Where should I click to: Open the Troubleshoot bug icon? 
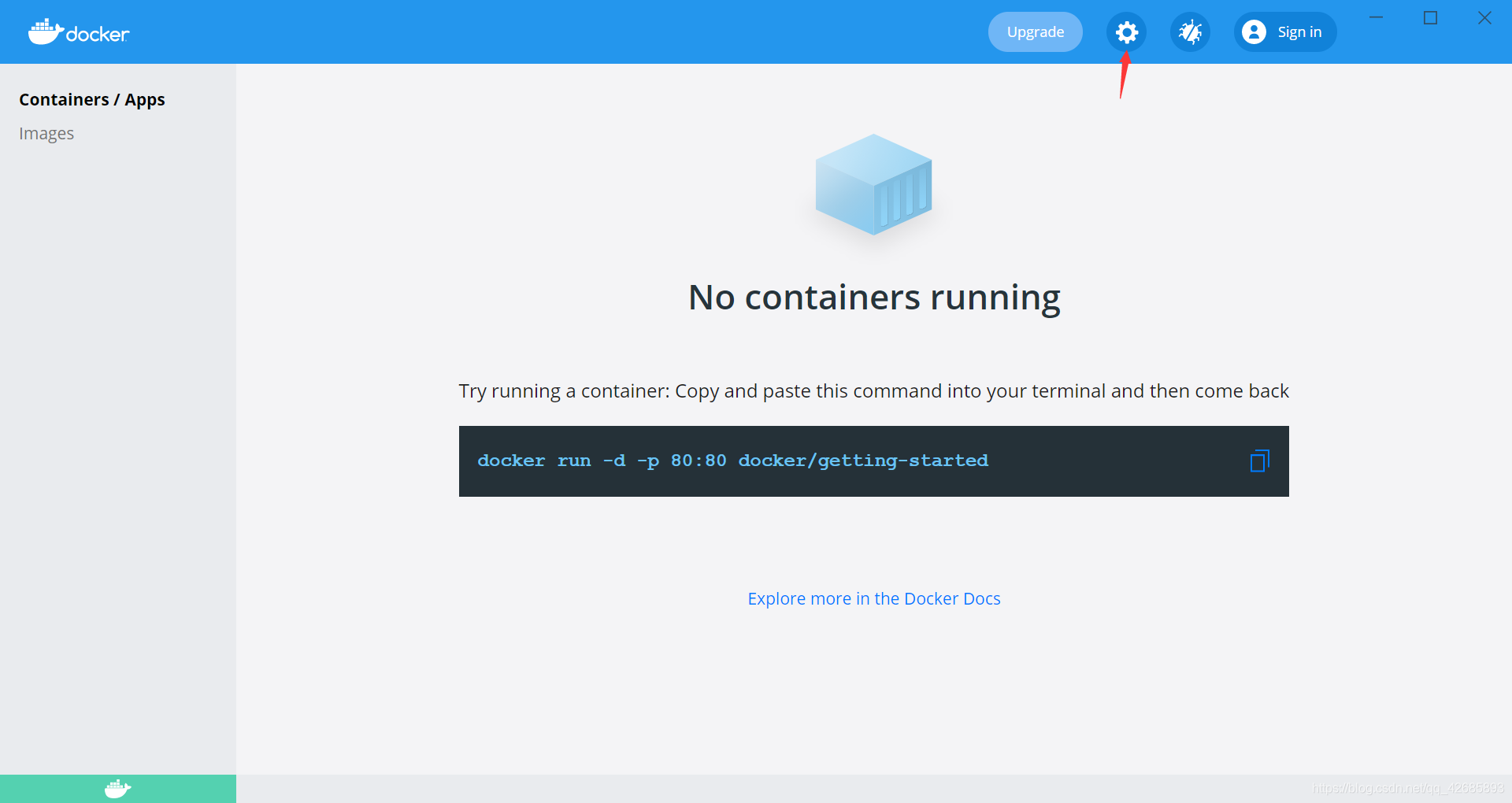tap(1190, 32)
